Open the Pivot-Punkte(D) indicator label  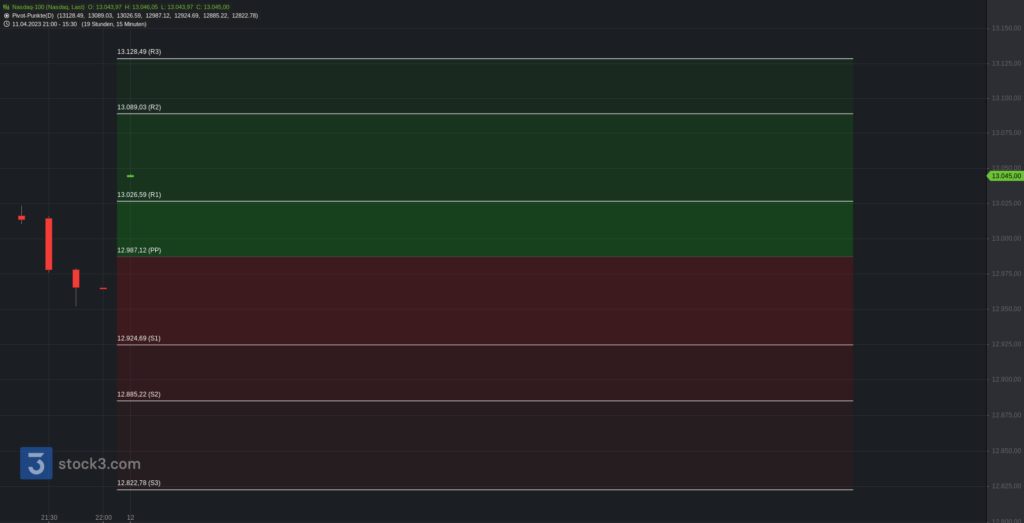pos(33,15)
